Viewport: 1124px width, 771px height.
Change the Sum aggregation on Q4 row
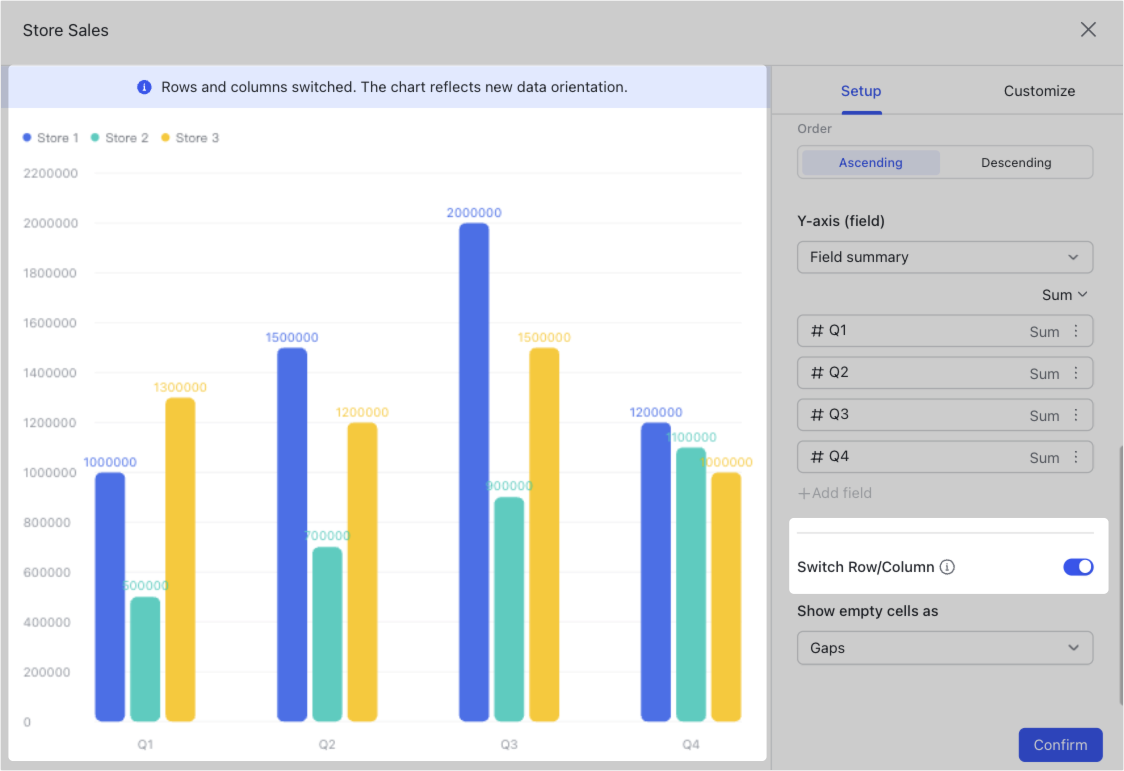click(1044, 457)
